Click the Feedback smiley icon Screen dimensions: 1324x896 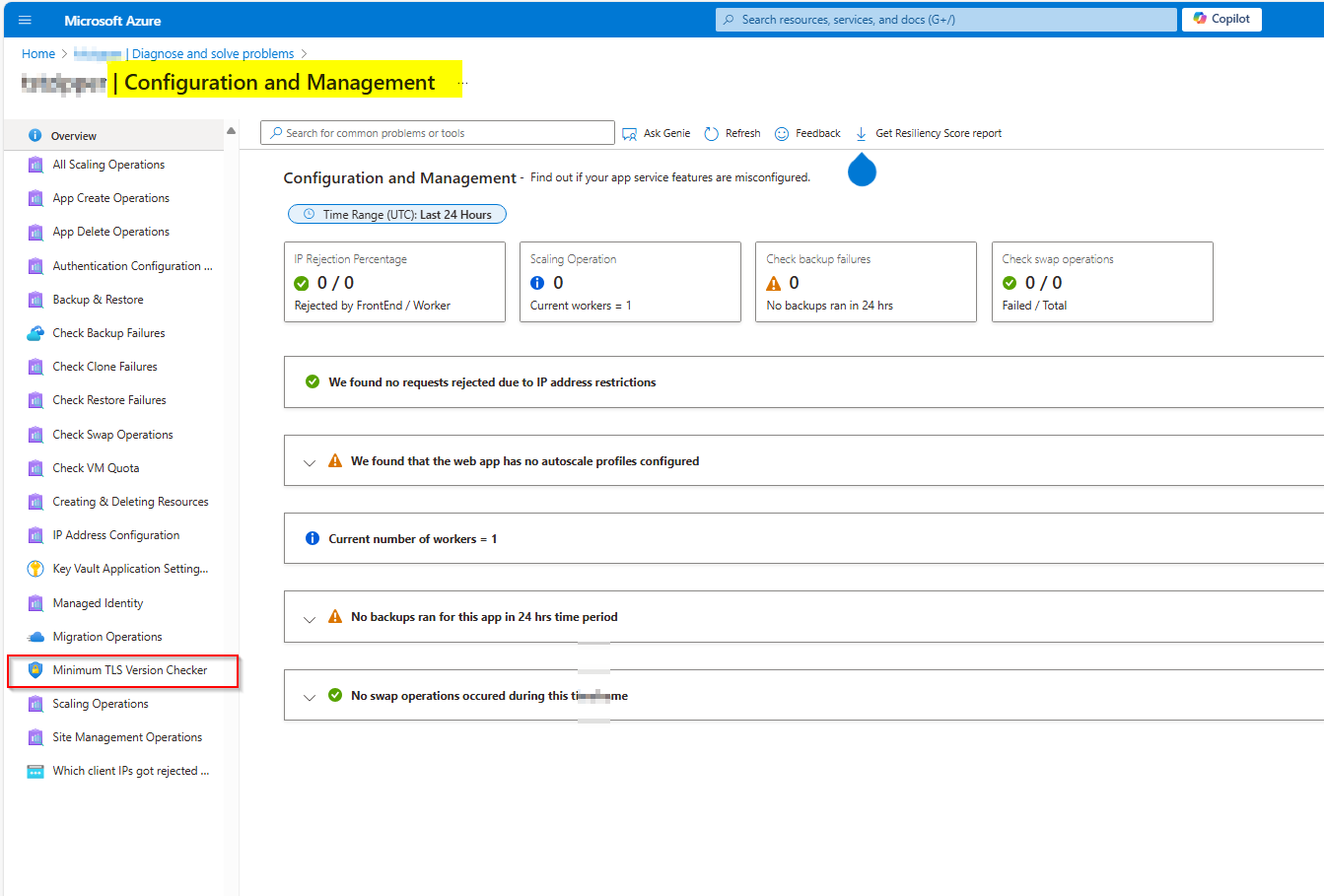coord(782,133)
